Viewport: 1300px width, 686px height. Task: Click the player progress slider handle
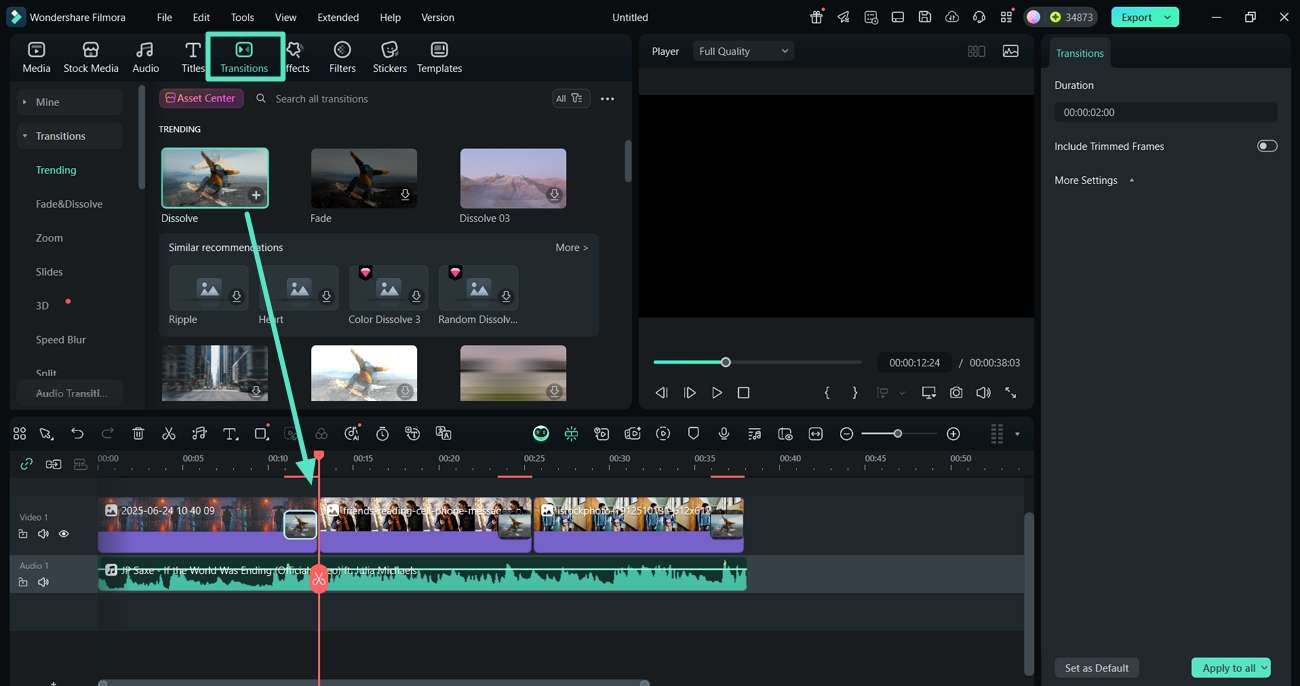point(726,362)
